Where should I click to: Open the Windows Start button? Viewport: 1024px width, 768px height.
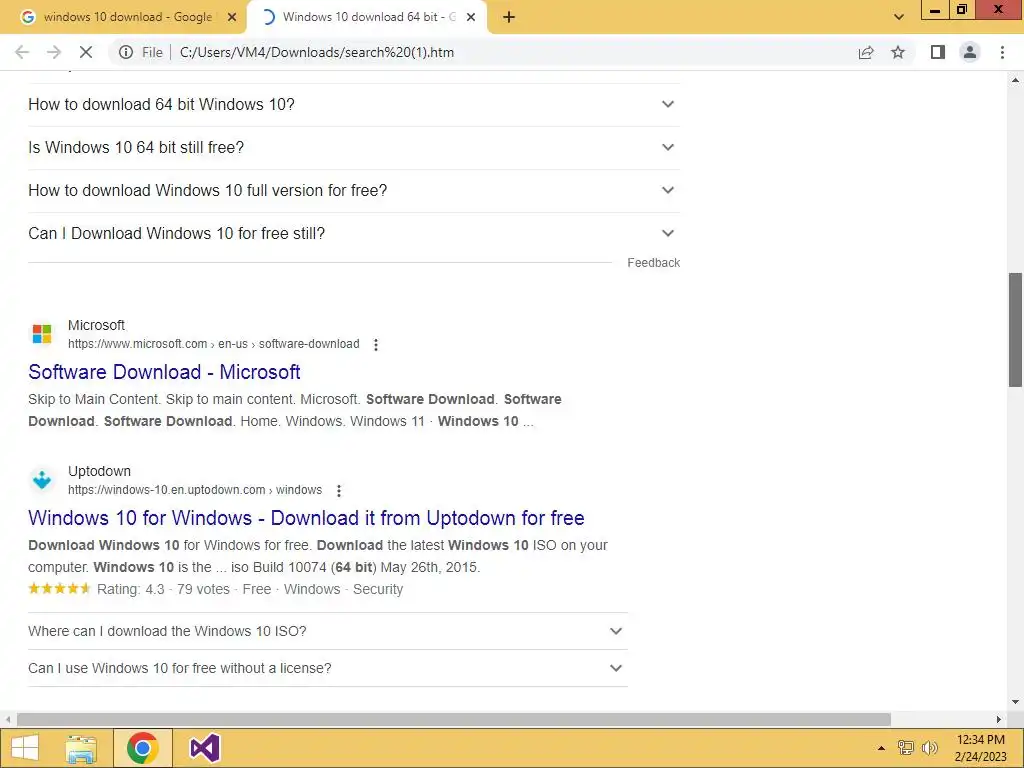click(x=25, y=748)
